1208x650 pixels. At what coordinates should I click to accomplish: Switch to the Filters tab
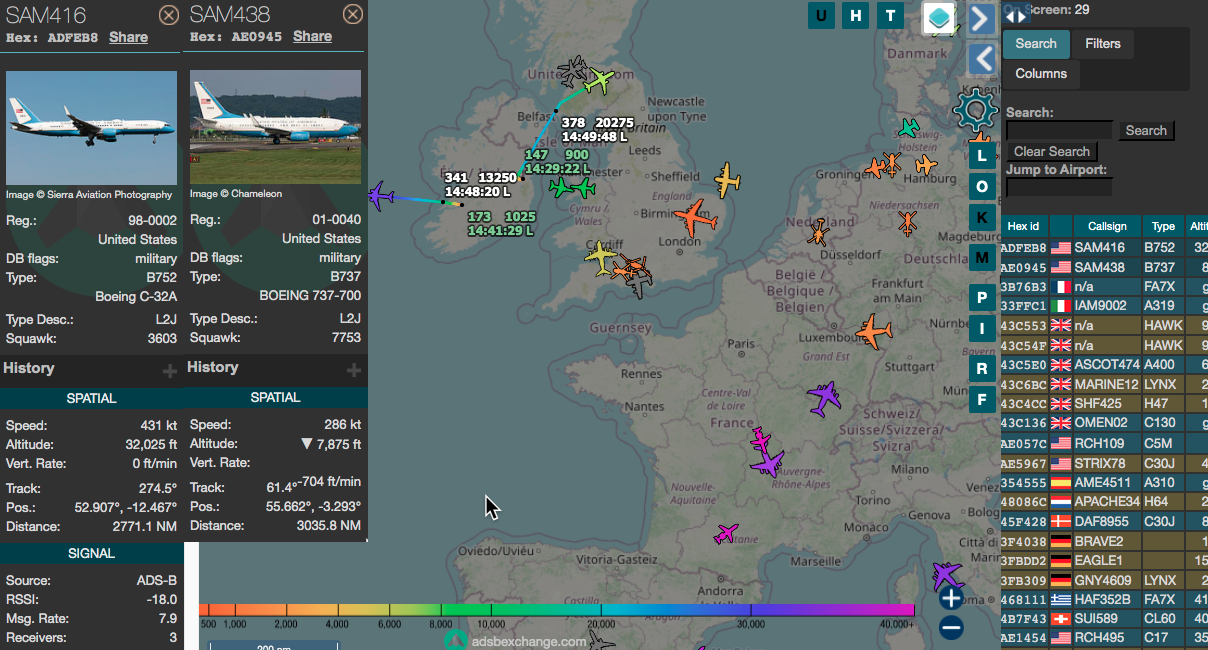click(x=1103, y=43)
